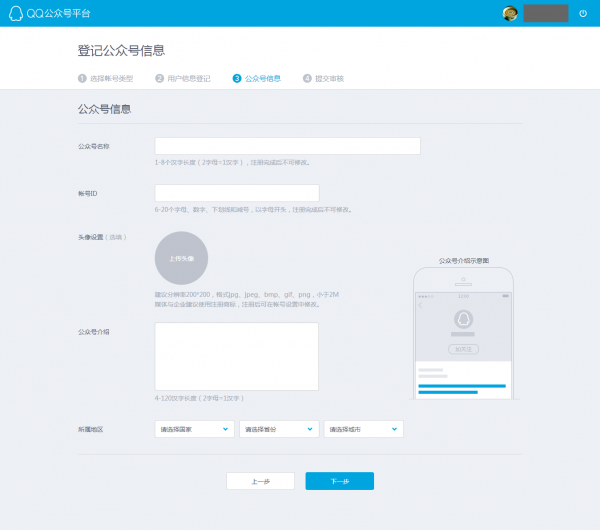Click the 加关注 button in phone preview
Image resolution: width=600 pixels, height=530 pixels.
(463, 349)
